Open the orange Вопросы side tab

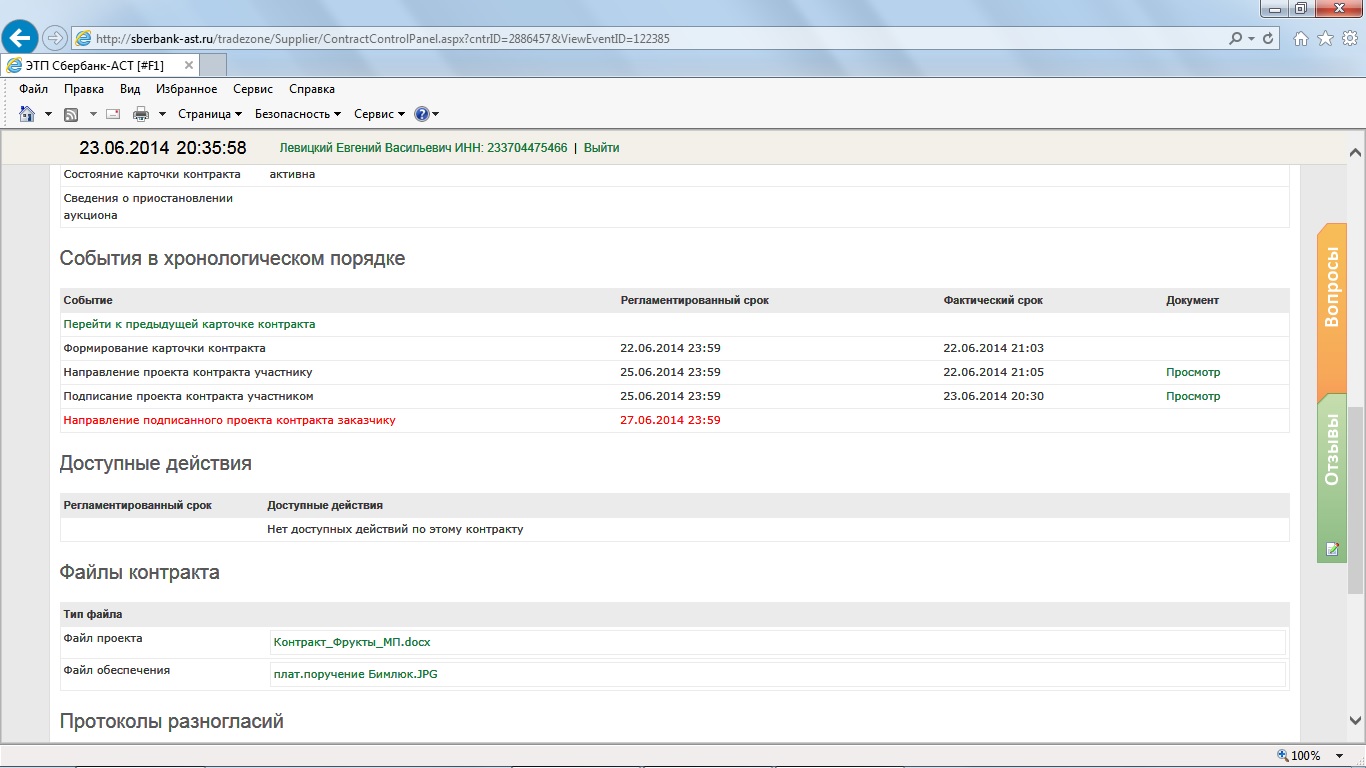point(1331,287)
